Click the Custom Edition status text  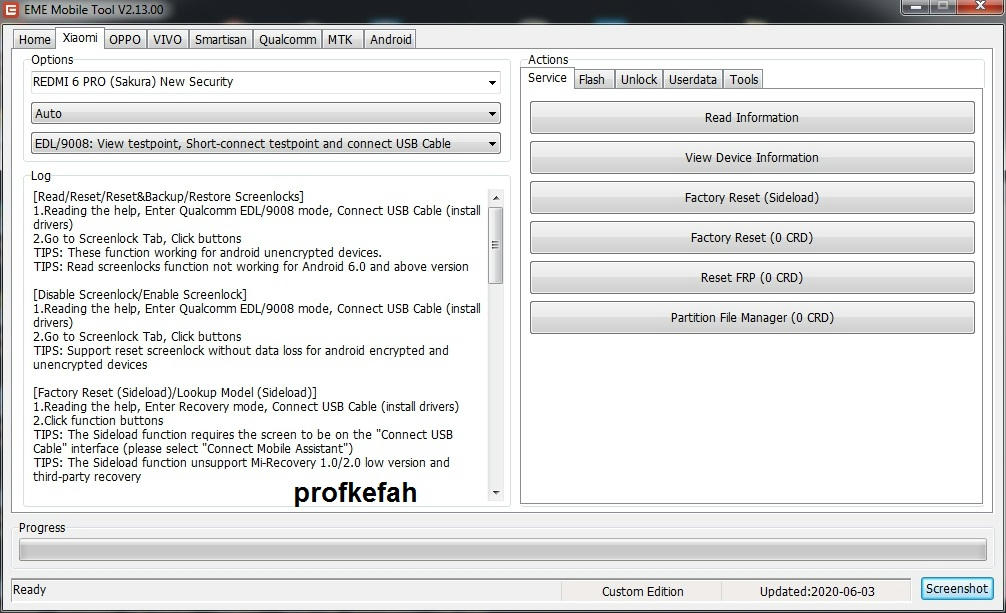pos(642,591)
